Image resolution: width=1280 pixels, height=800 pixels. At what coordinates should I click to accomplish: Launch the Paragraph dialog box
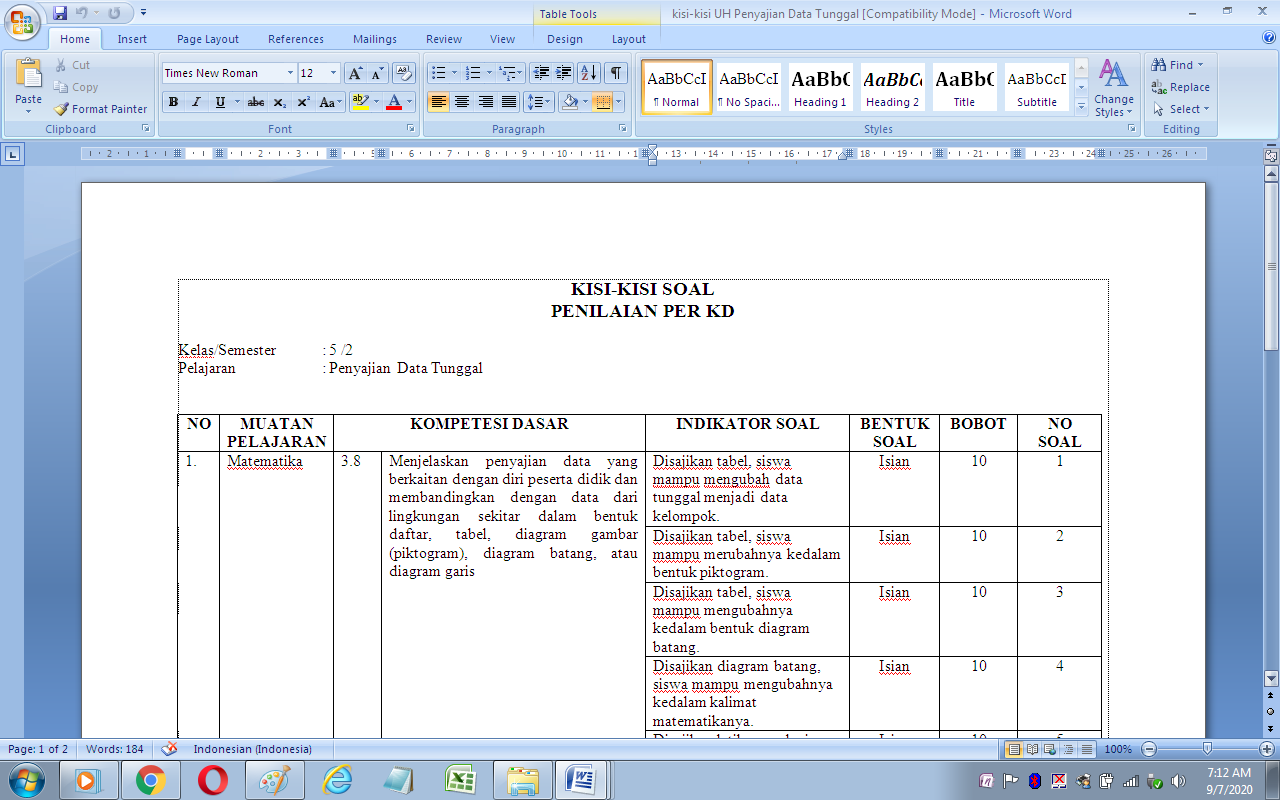(x=623, y=129)
